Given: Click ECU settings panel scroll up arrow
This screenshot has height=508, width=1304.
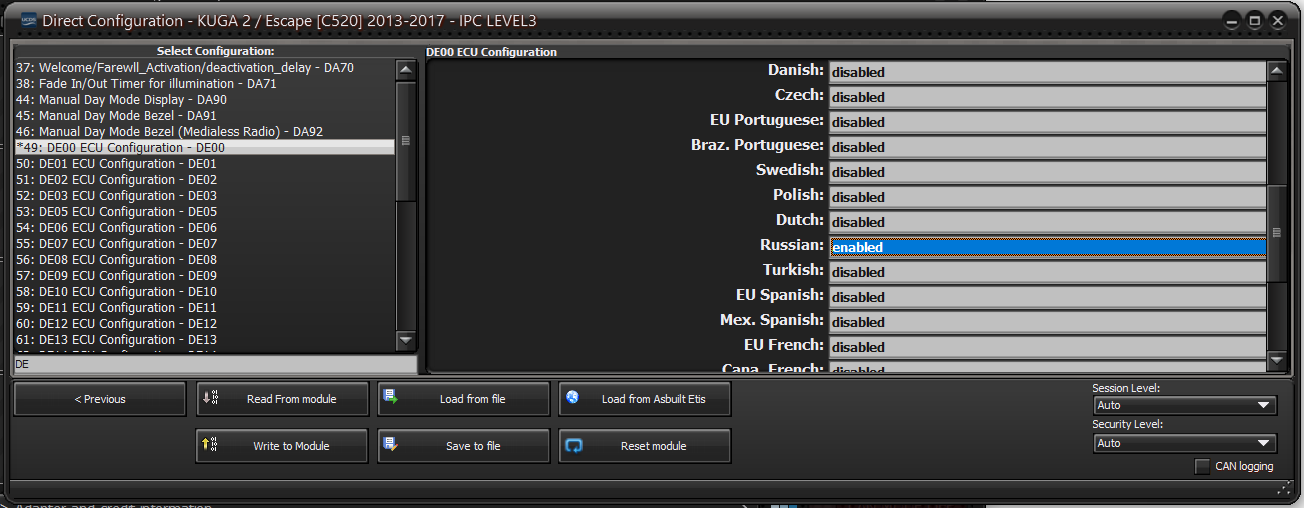Looking at the screenshot, I should click(x=1276, y=71).
